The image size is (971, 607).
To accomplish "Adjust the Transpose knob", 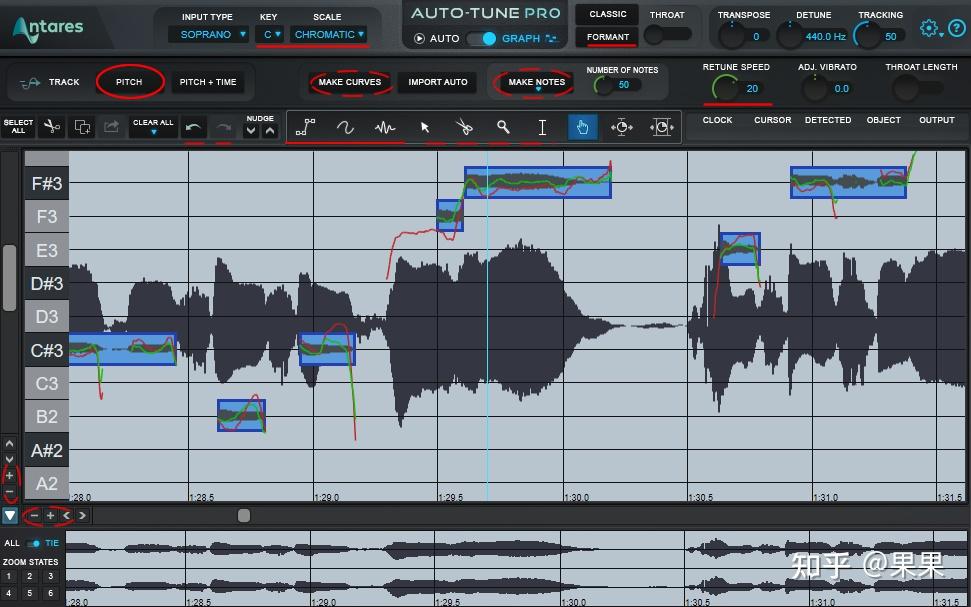I will pyautogui.click(x=732, y=36).
